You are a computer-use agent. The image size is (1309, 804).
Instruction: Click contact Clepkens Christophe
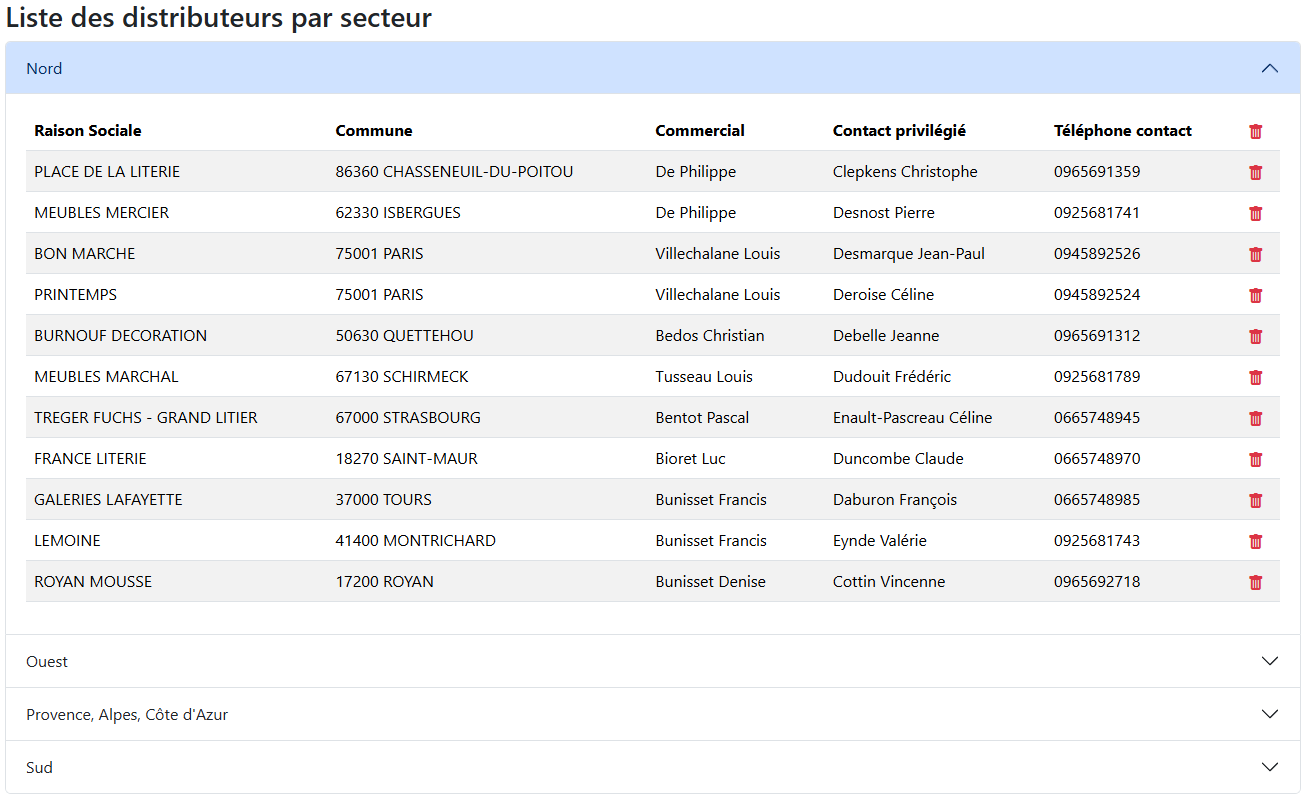coord(905,171)
